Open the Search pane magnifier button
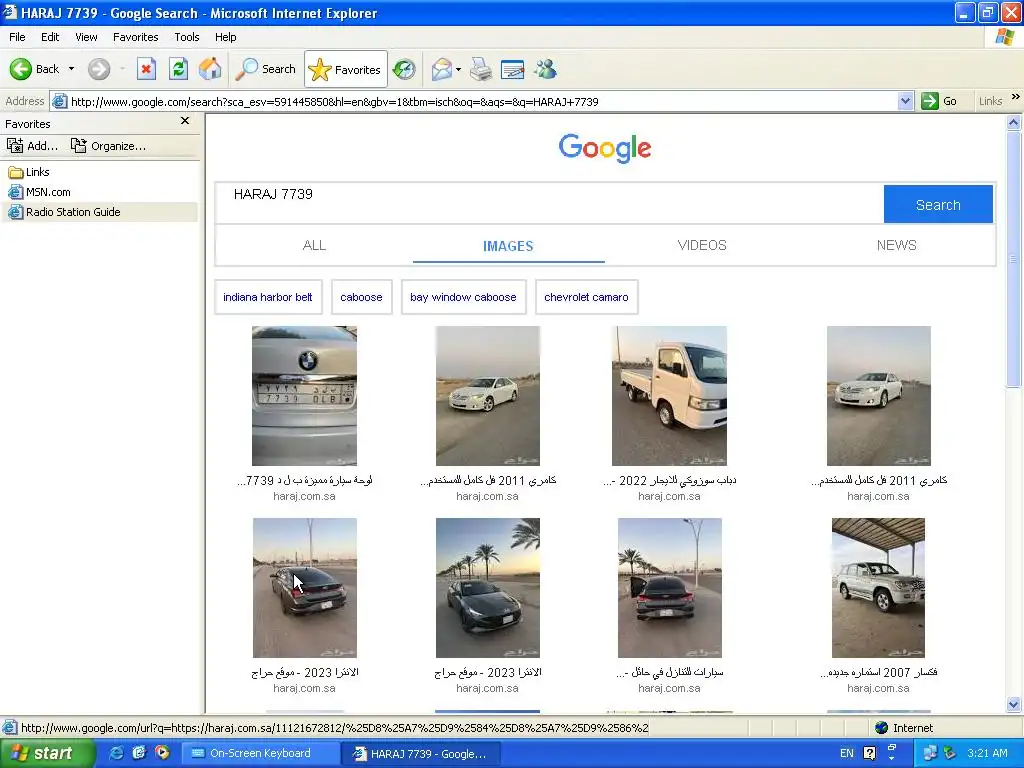The image size is (1024, 768). point(266,69)
